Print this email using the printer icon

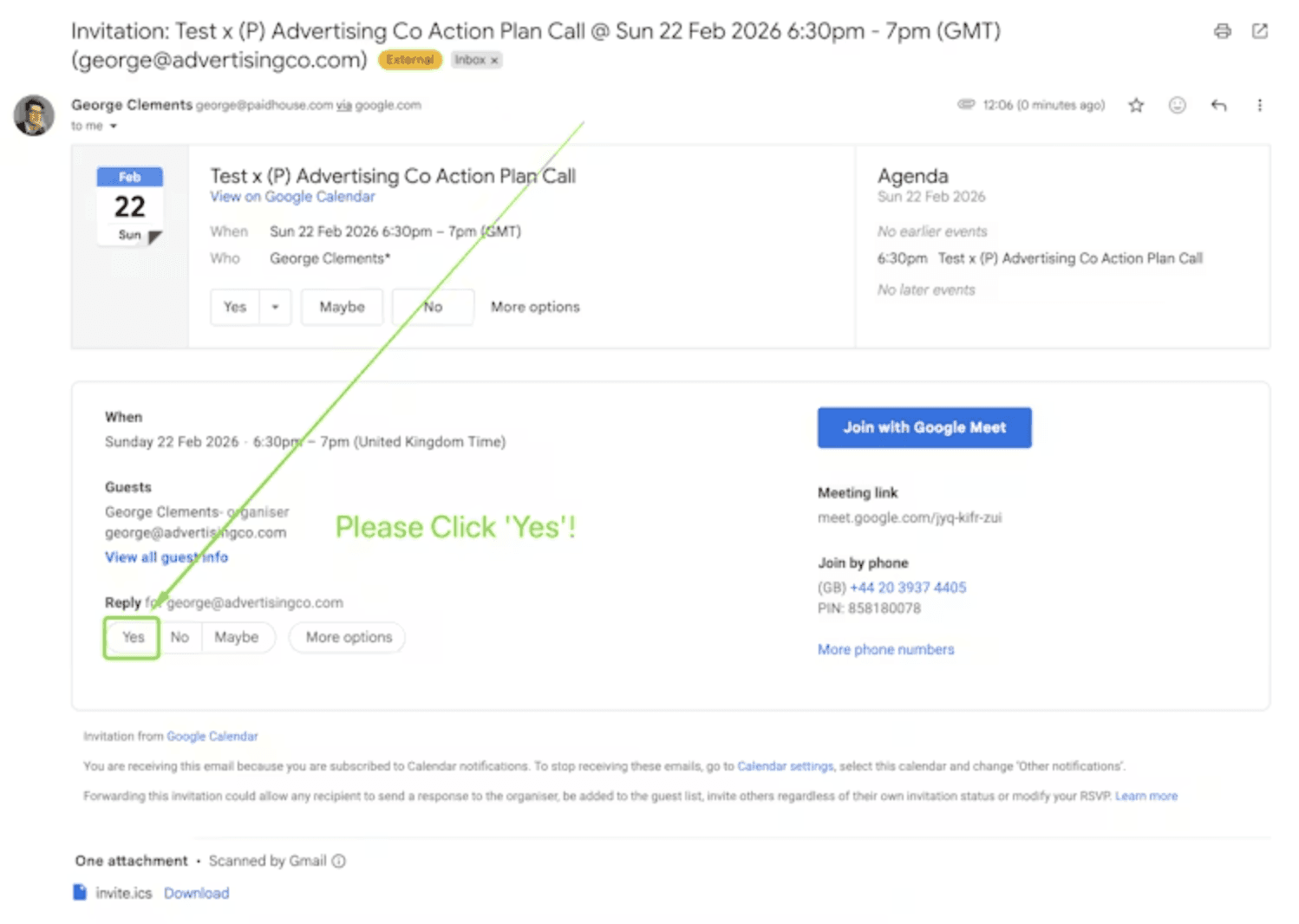[1222, 31]
